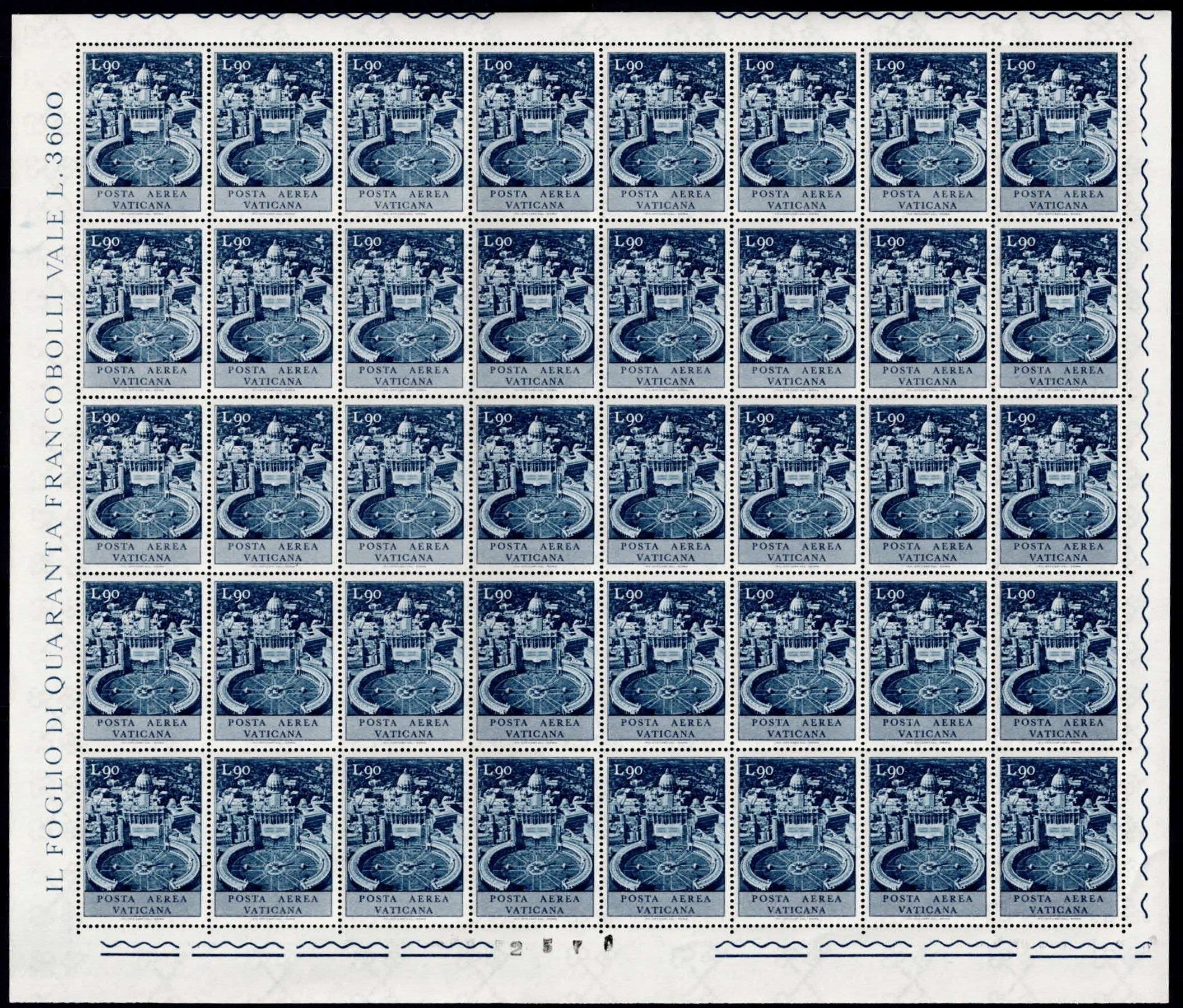The height and width of the screenshot is (1008, 1183).
Task: Select the stamp in the top-right corner of the sheet
Action: coord(1059,132)
